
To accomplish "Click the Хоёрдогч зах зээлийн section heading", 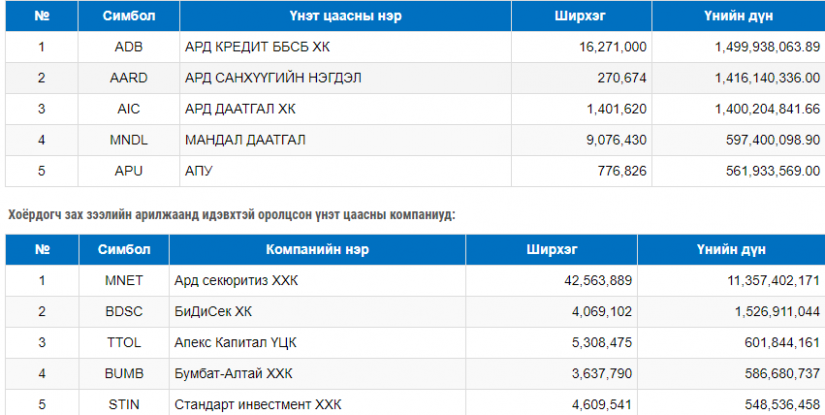I will (x=231, y=215).
